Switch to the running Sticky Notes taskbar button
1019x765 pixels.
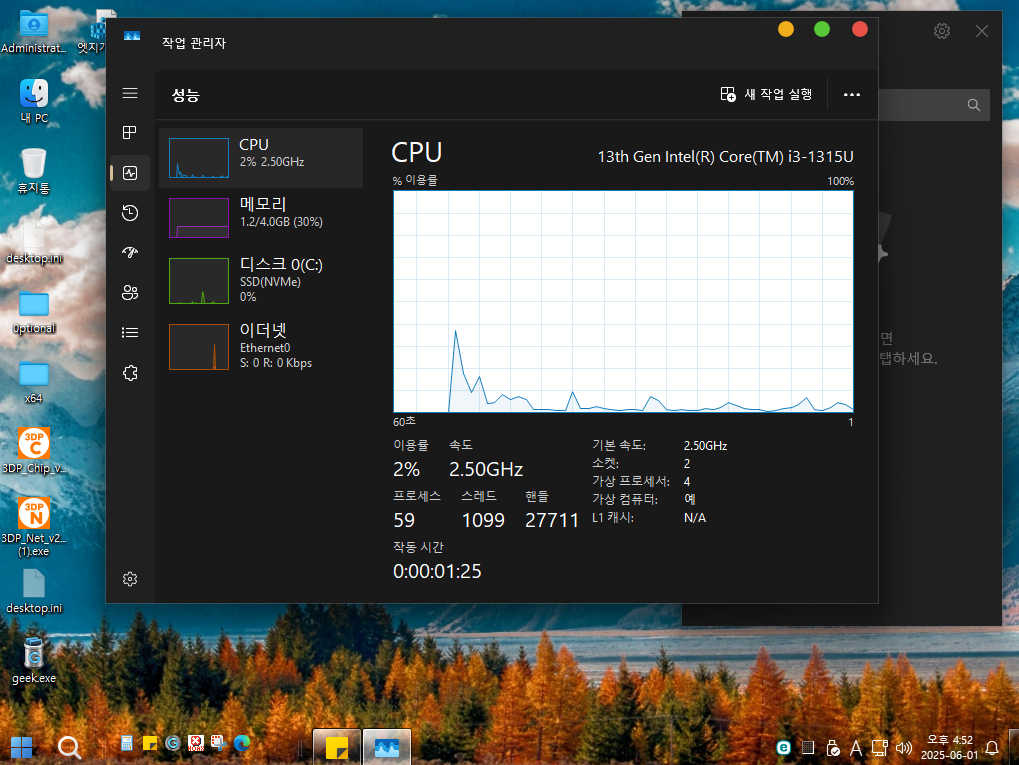click(x=337, y=747)
